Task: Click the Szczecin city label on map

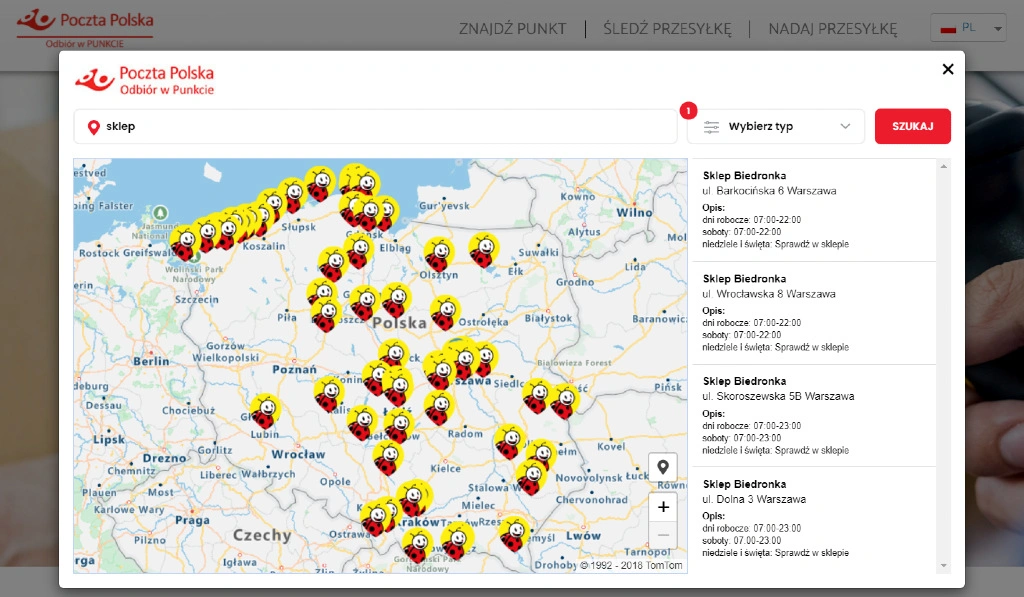Action: 197,300
